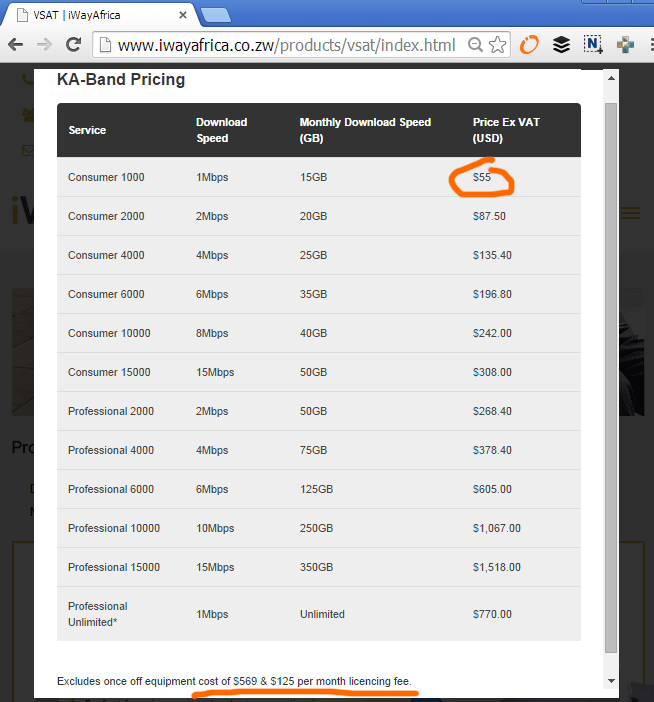Click the '$605.00' price cell
654x702 pixels.
click(492, 489)
